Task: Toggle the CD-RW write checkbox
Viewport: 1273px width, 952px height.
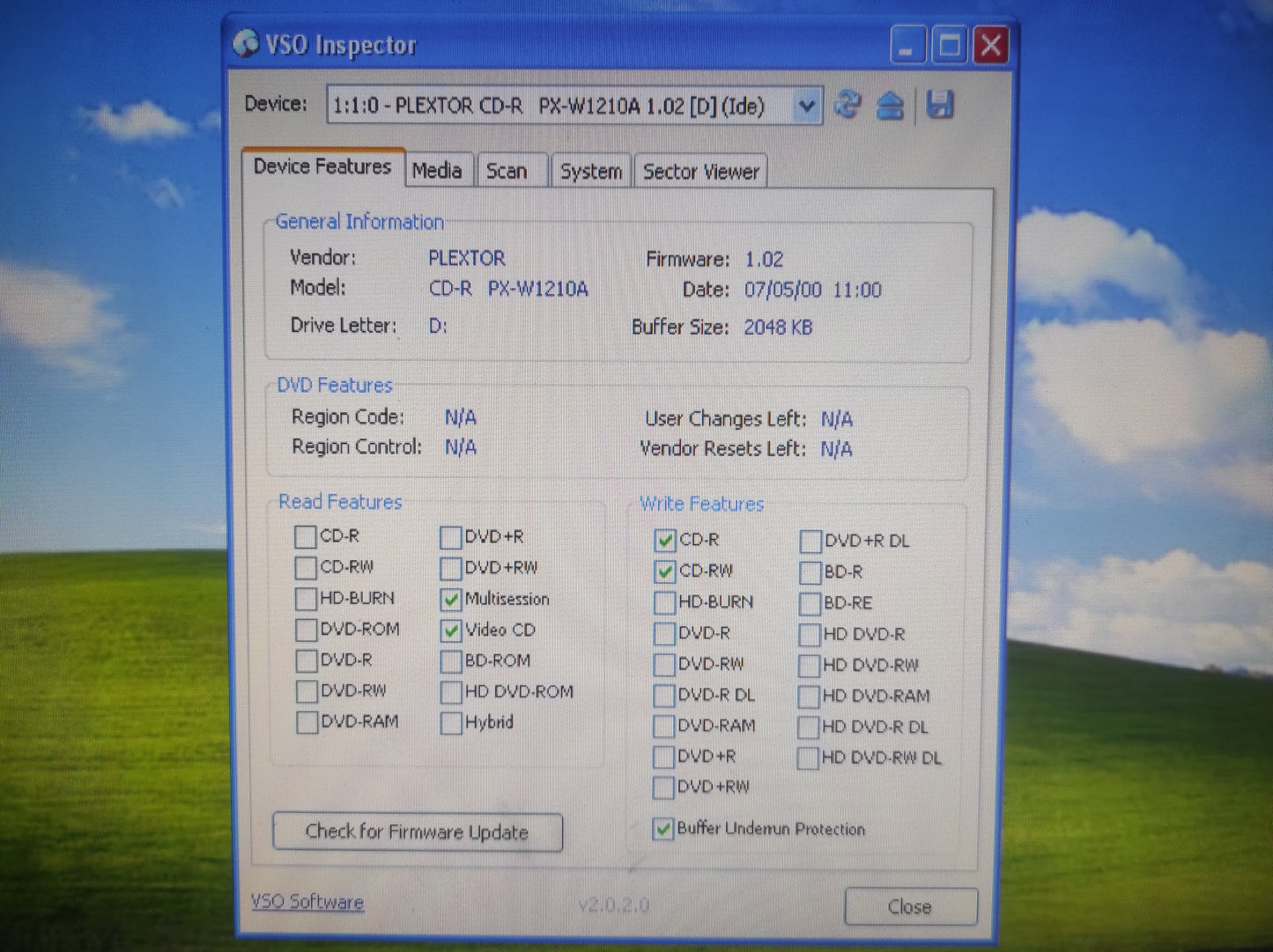Action: [665, 572]
